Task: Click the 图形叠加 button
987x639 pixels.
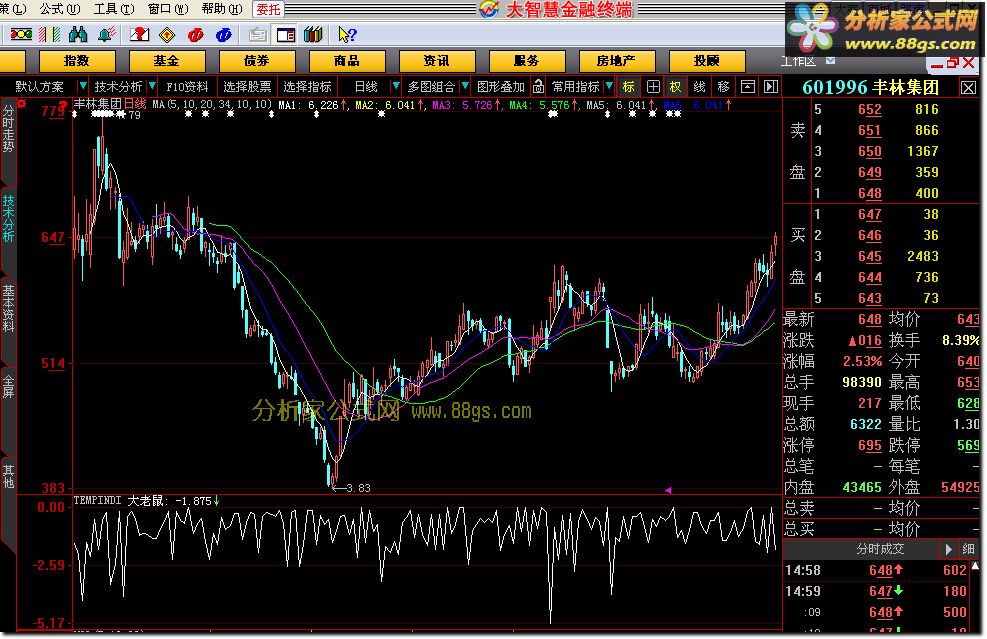Action: click(500, 87)
